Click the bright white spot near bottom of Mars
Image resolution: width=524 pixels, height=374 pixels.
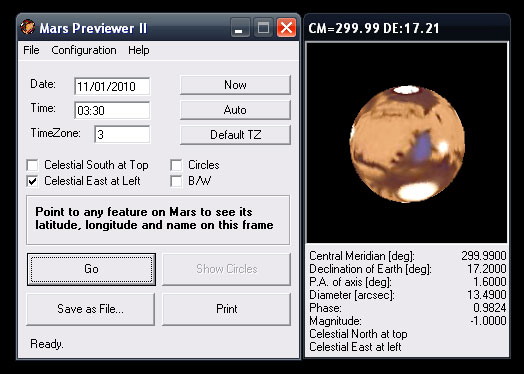pyautogui.click(x=417, y=192)
